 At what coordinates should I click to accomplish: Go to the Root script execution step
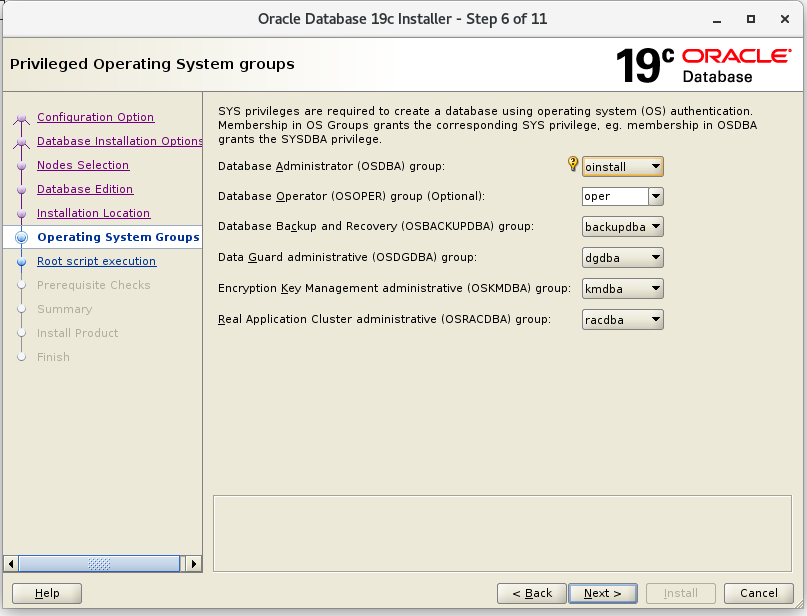click(96, 261)
